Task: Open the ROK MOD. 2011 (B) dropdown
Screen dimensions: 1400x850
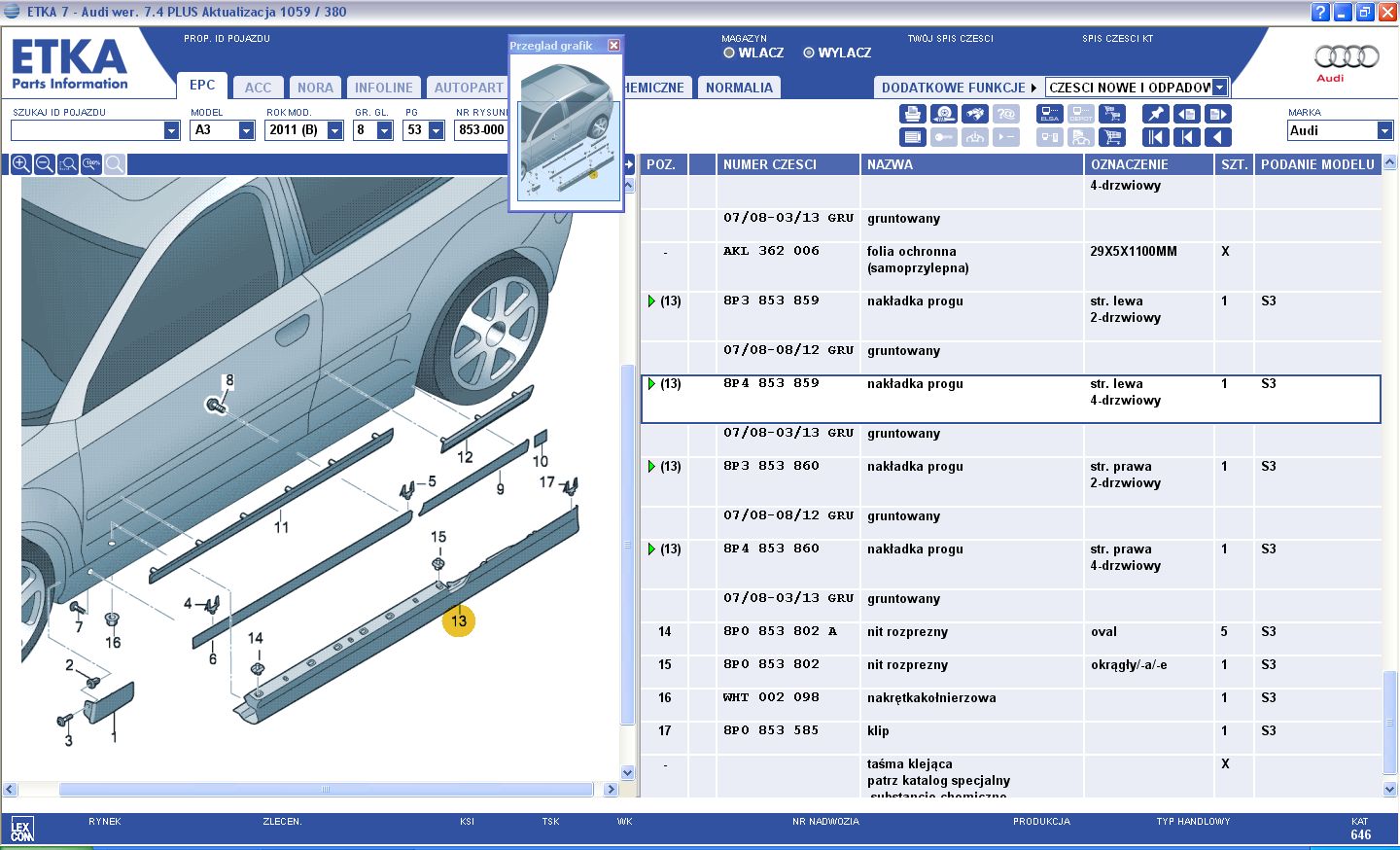Action: click(x=335, y=130)
